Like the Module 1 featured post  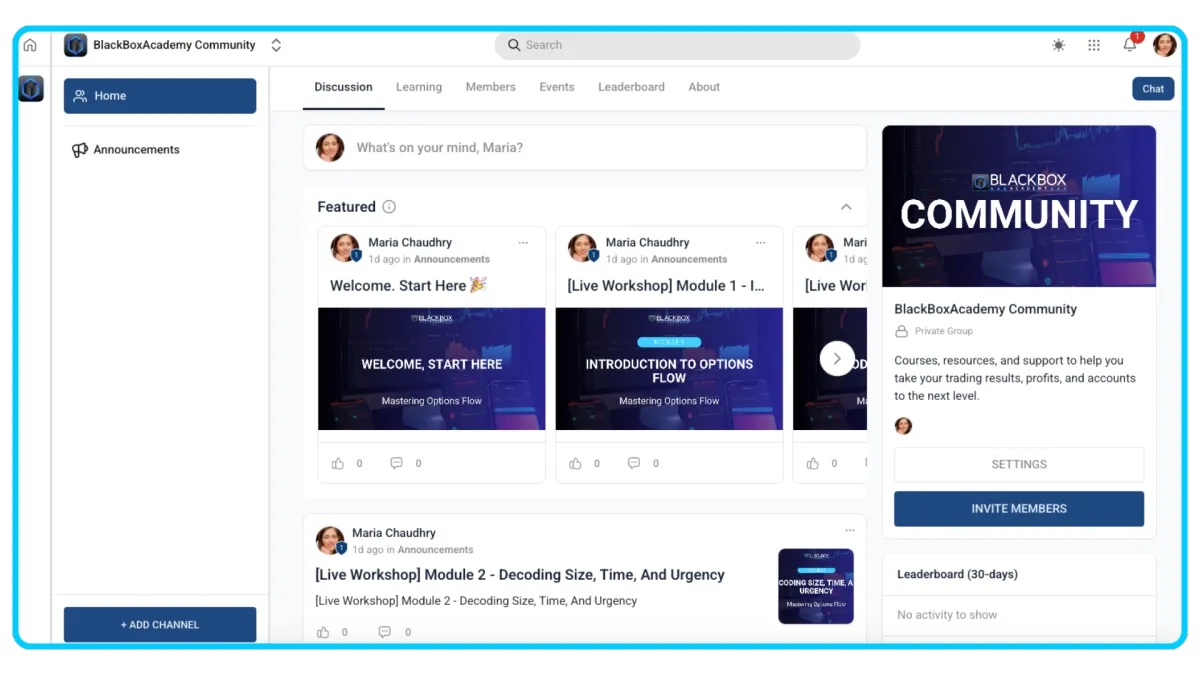[x=575, y=463]
